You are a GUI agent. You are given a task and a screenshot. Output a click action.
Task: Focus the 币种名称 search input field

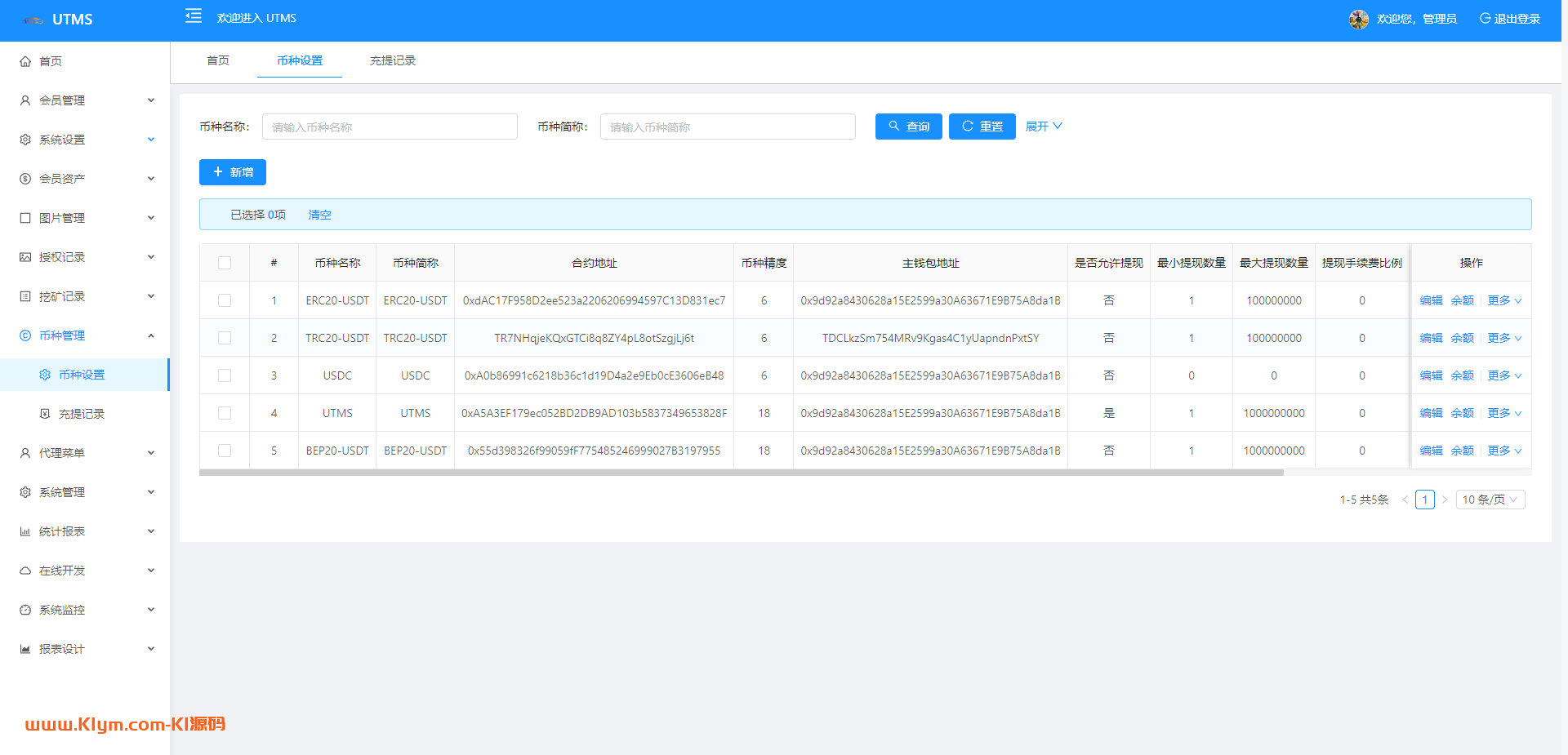coord(390,127)
